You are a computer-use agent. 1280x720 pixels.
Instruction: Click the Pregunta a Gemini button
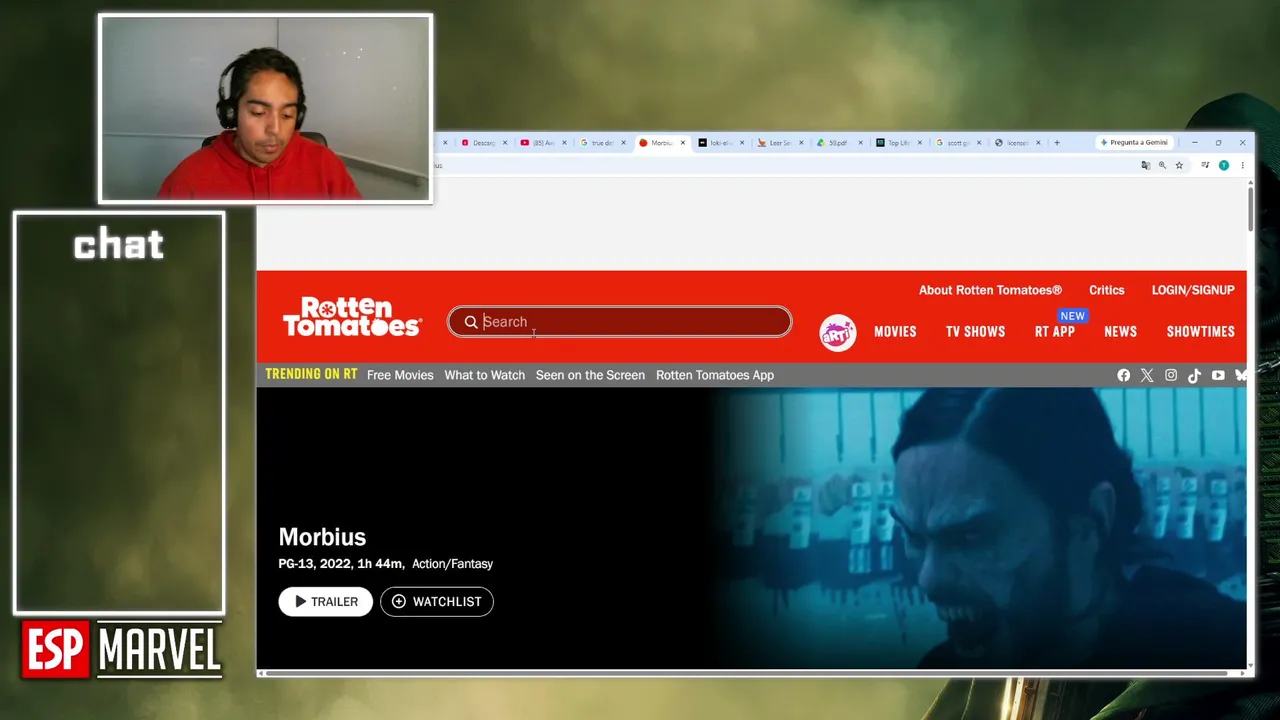1133,143
